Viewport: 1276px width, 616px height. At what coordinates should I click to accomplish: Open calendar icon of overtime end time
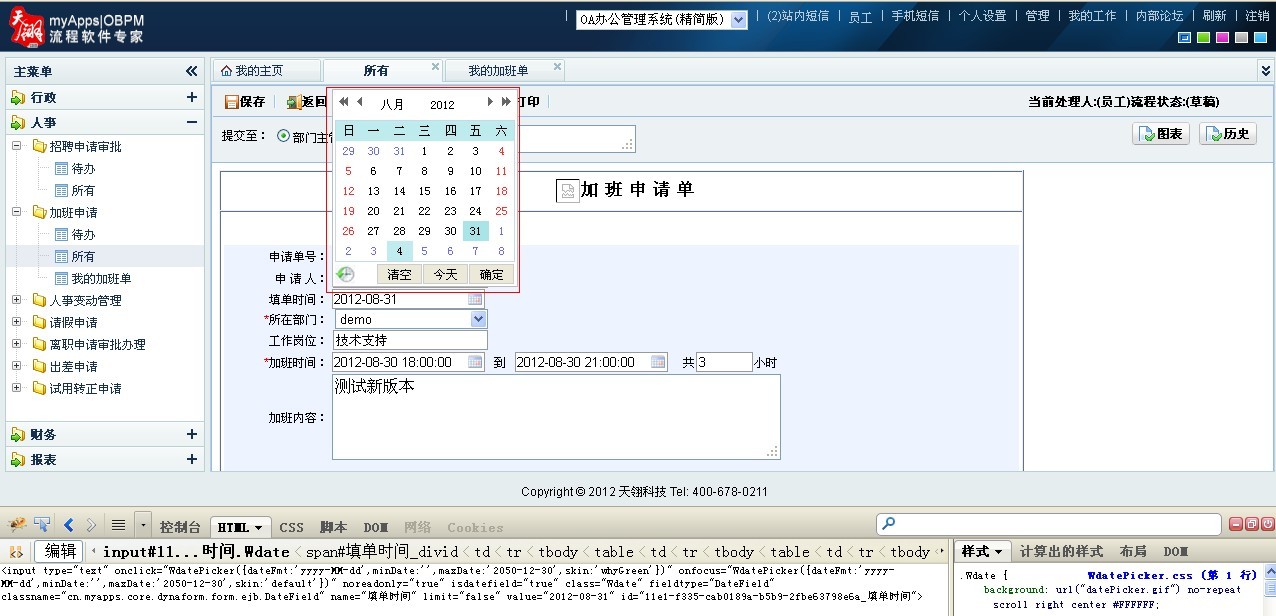click(x=659, y=362)
